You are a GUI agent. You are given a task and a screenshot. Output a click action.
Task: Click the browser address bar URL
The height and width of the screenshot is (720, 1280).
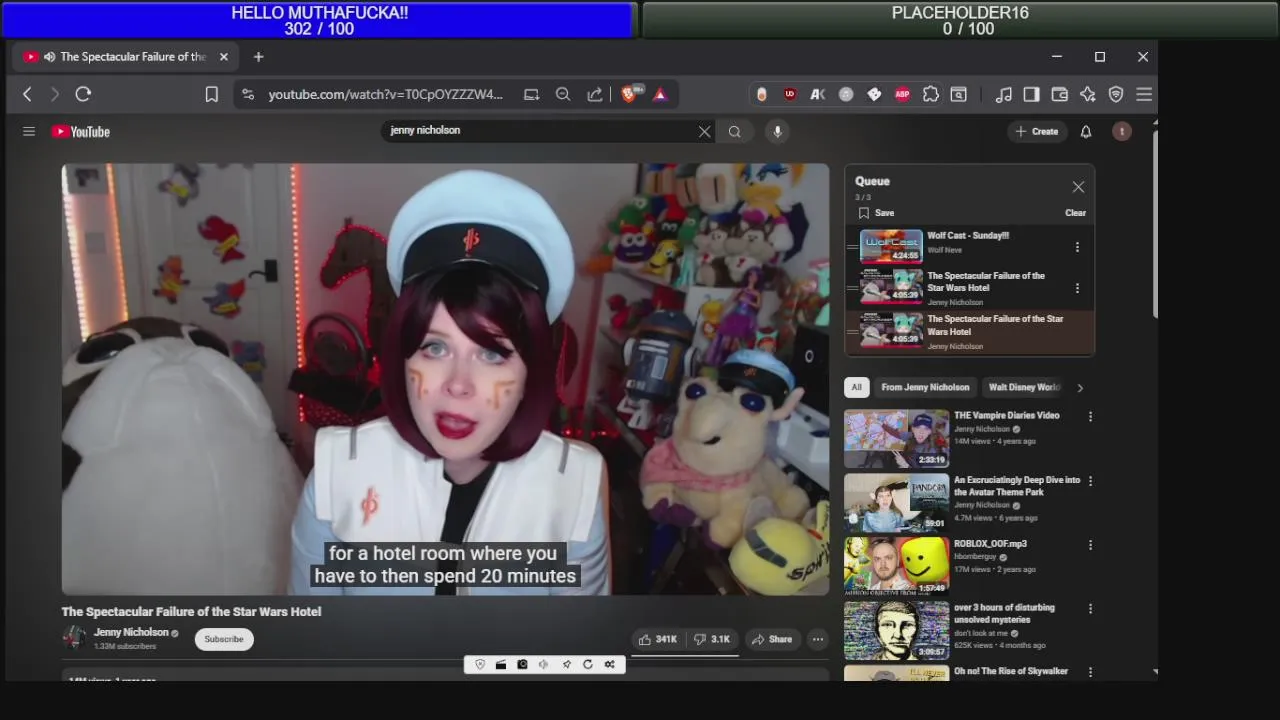[385, 94]
